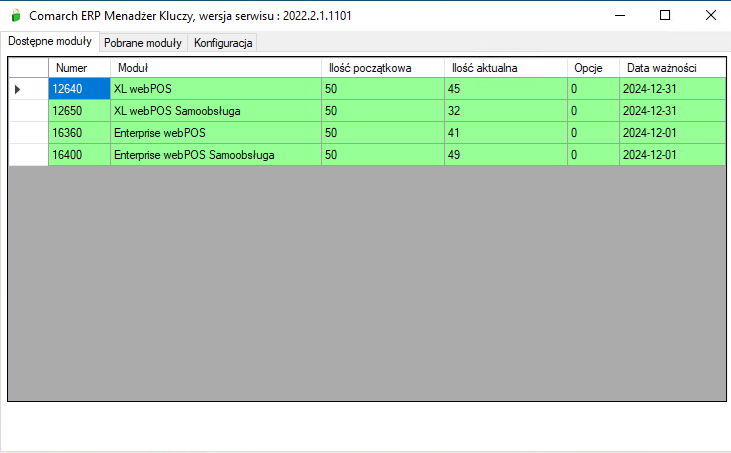Viewport: 731px width, 453px height.
Task: Click the XL webPOS Samoobsługa module cell
Action: (x=216, y=111)
